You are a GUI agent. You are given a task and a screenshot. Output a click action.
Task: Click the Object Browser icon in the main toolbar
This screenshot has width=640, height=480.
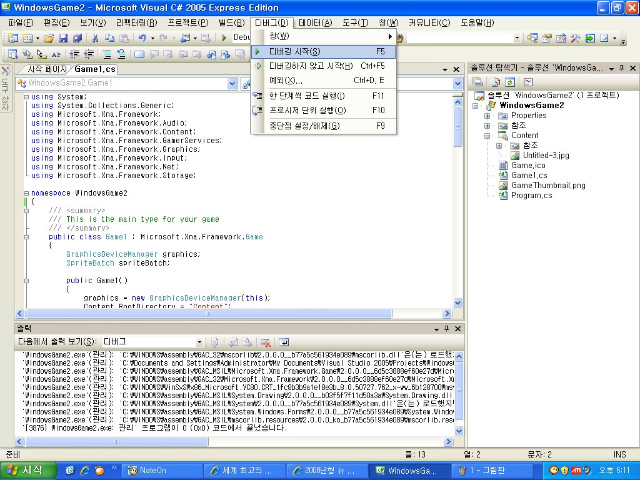(x=561, y=38)
